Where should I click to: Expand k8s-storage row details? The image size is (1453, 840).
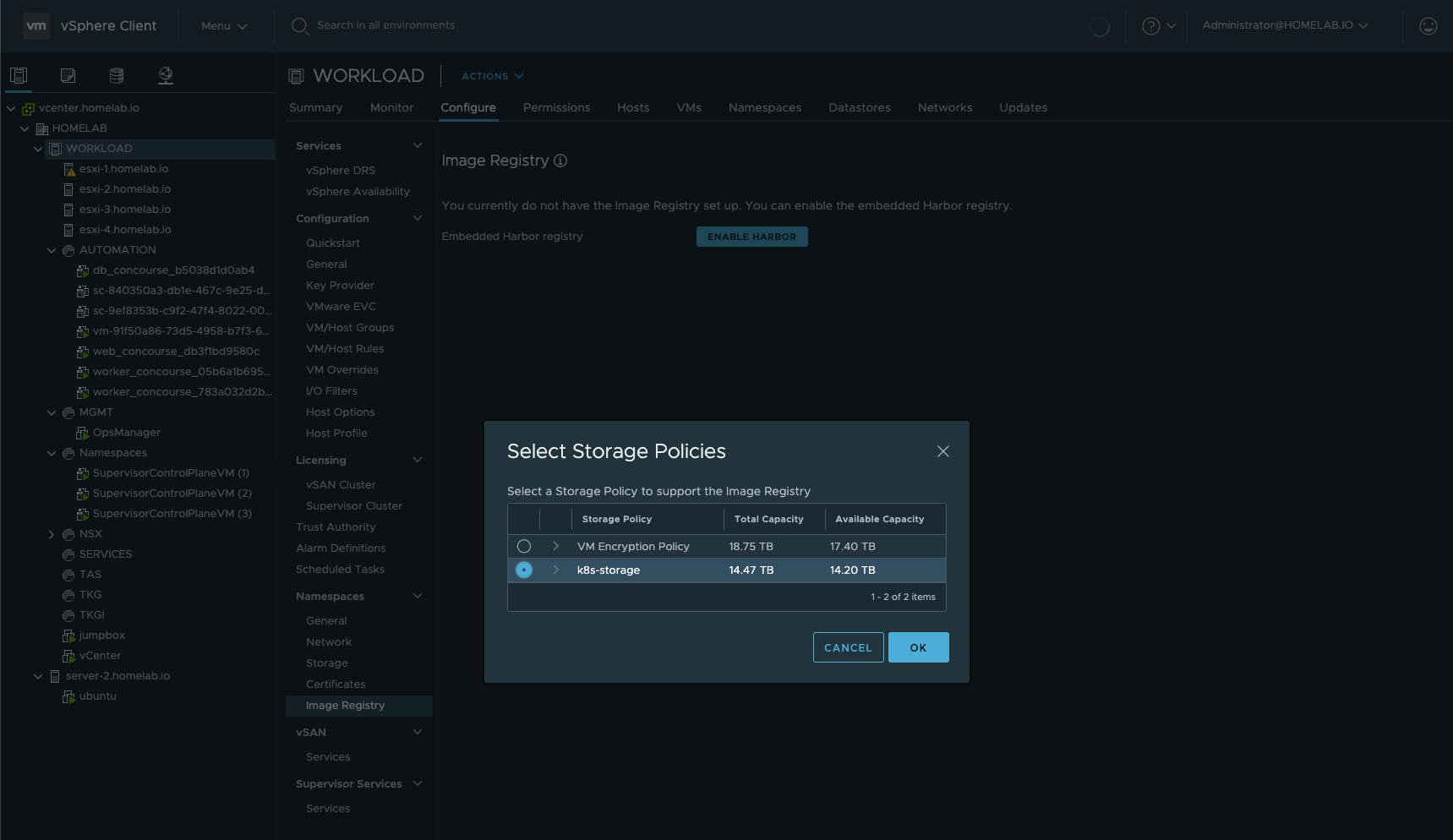(x=555, y=570)
